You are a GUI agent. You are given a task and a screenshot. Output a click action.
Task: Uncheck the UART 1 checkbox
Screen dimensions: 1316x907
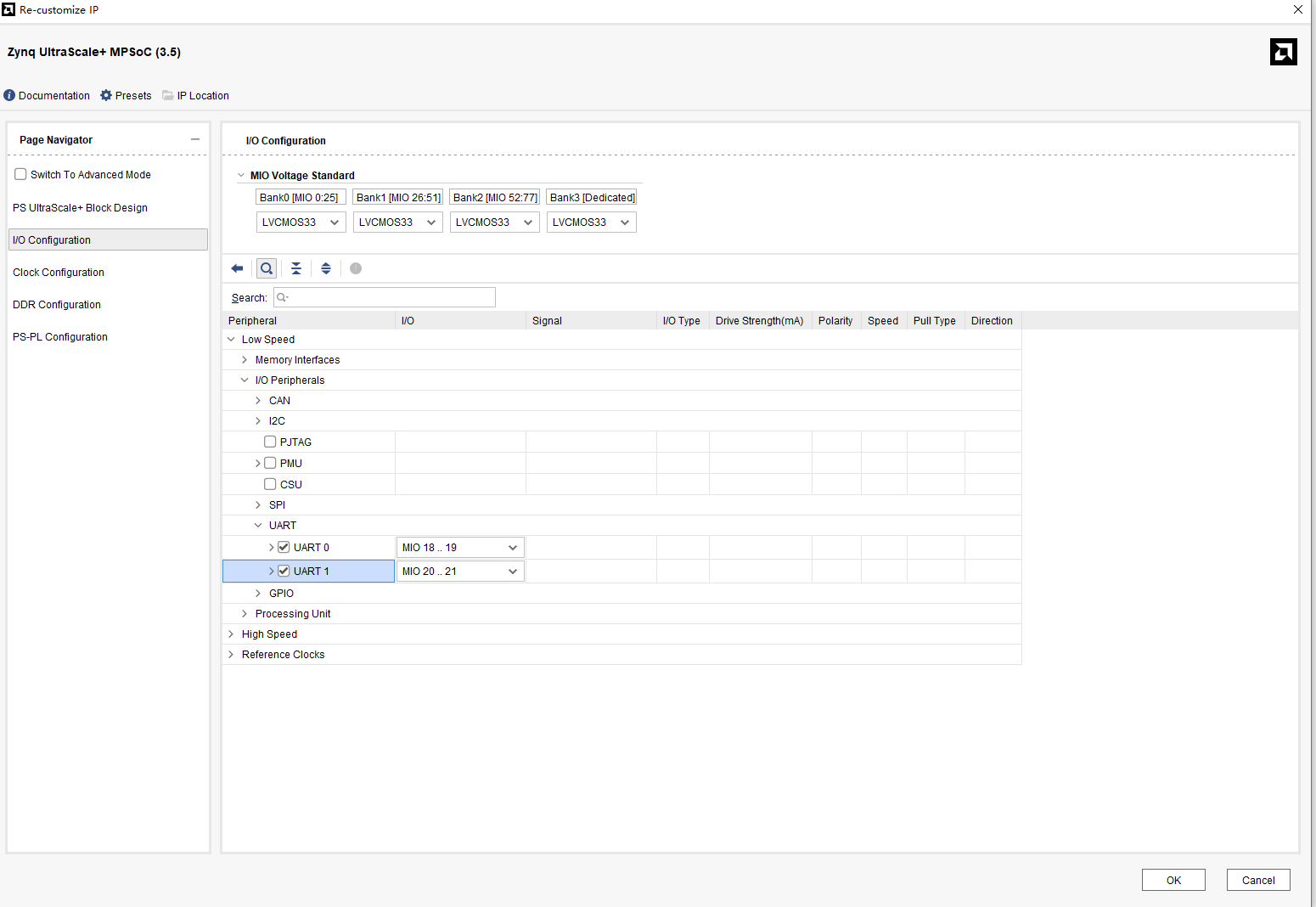(x=284, y=571)
